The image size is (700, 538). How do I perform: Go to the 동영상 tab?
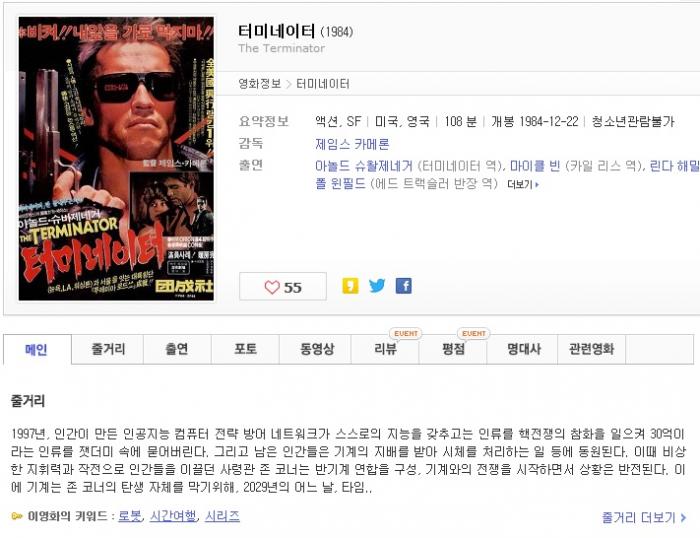point(316,349)
